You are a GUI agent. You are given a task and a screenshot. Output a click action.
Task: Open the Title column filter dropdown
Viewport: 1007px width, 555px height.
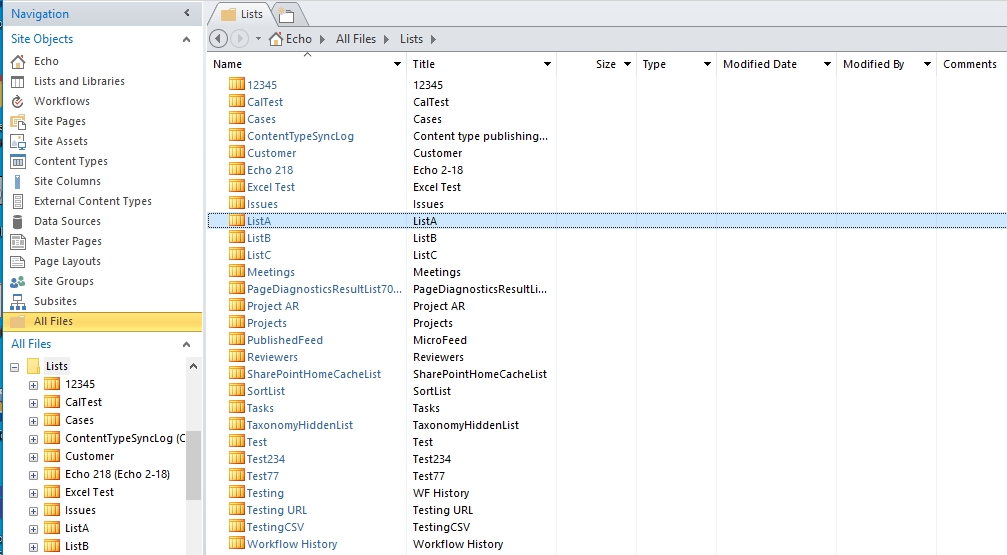(547, 64)
